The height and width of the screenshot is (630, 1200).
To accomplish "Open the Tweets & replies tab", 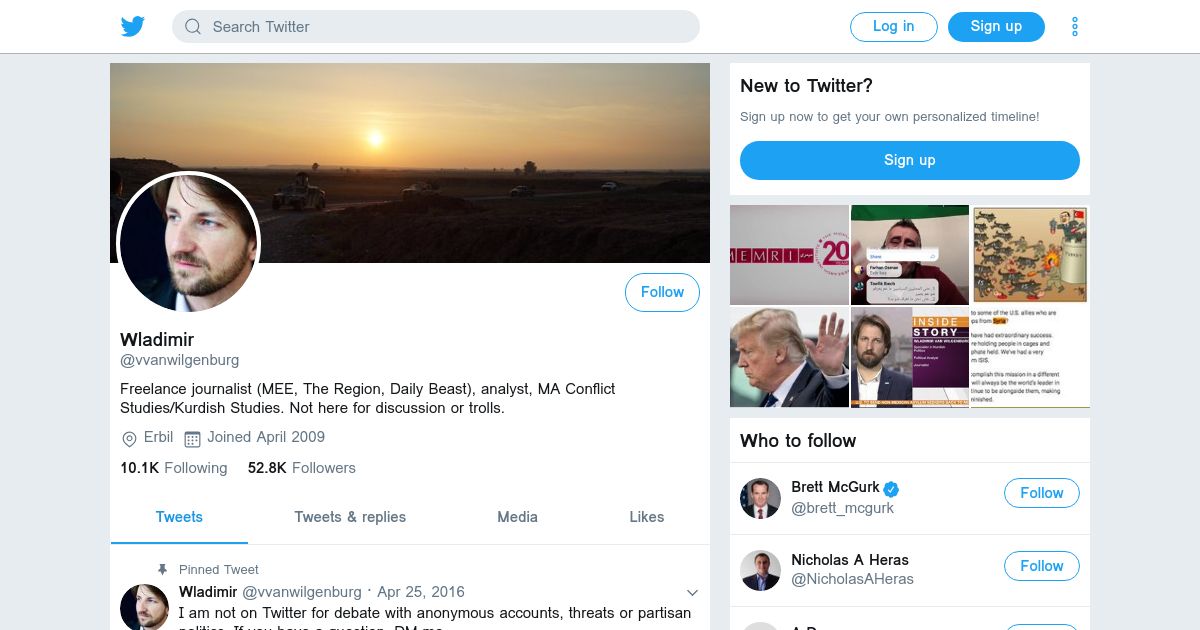I will 350,517.
